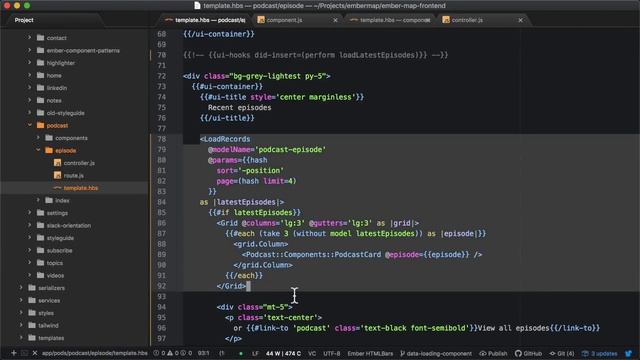Click the styles folder icon
Viewport: 640px width, 360px height.
click(32, 313)
